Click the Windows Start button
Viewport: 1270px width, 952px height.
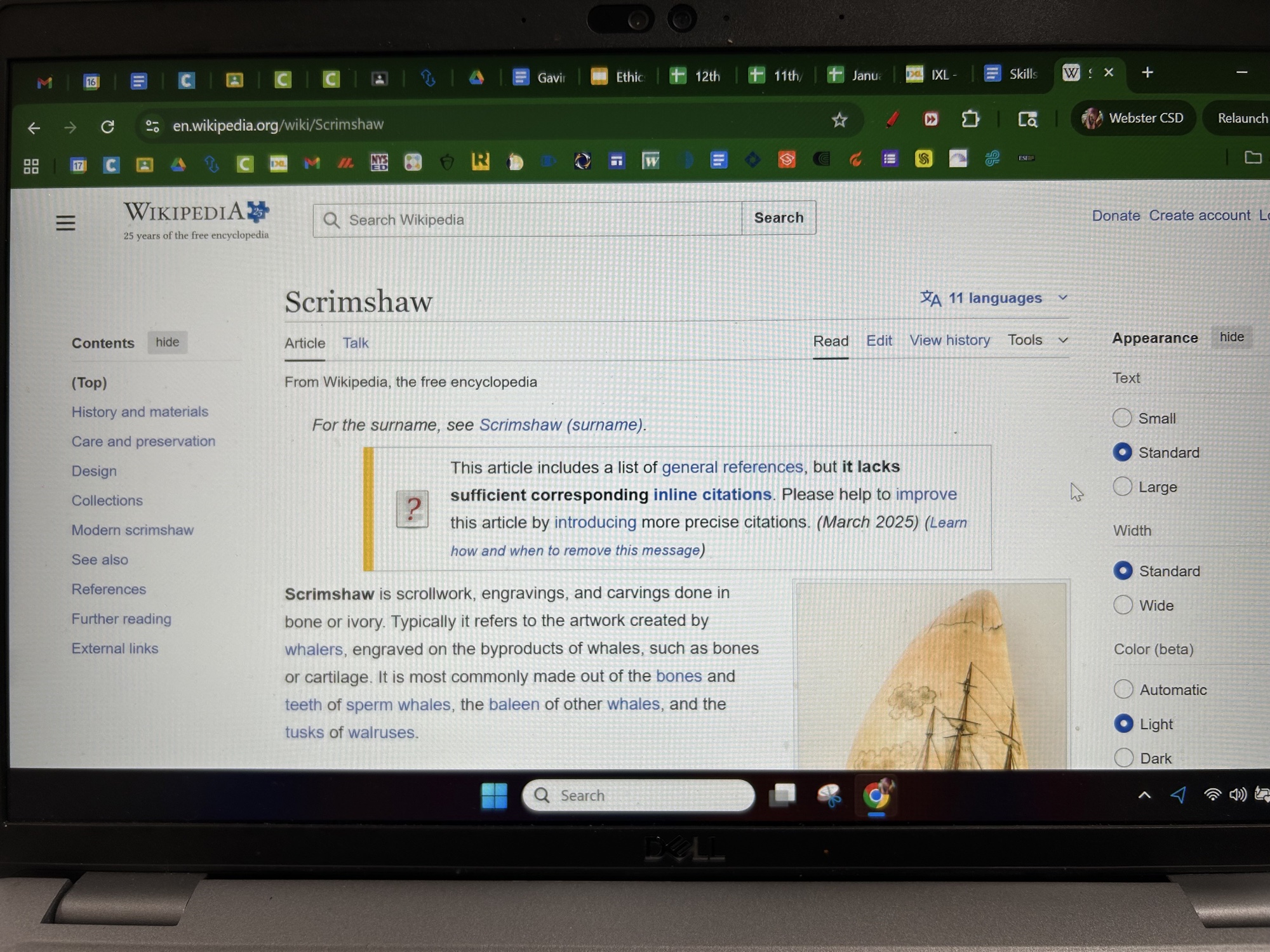coord(494,795)
